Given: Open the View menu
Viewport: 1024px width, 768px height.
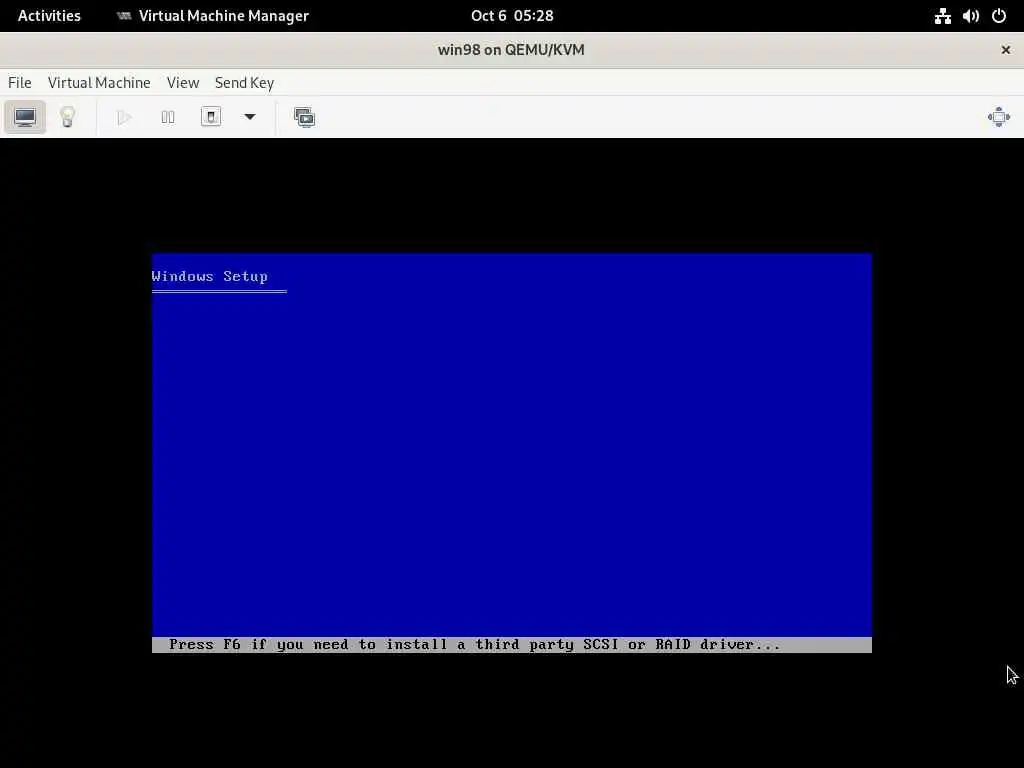Looking at the screenshot, I should coord(183,83).
